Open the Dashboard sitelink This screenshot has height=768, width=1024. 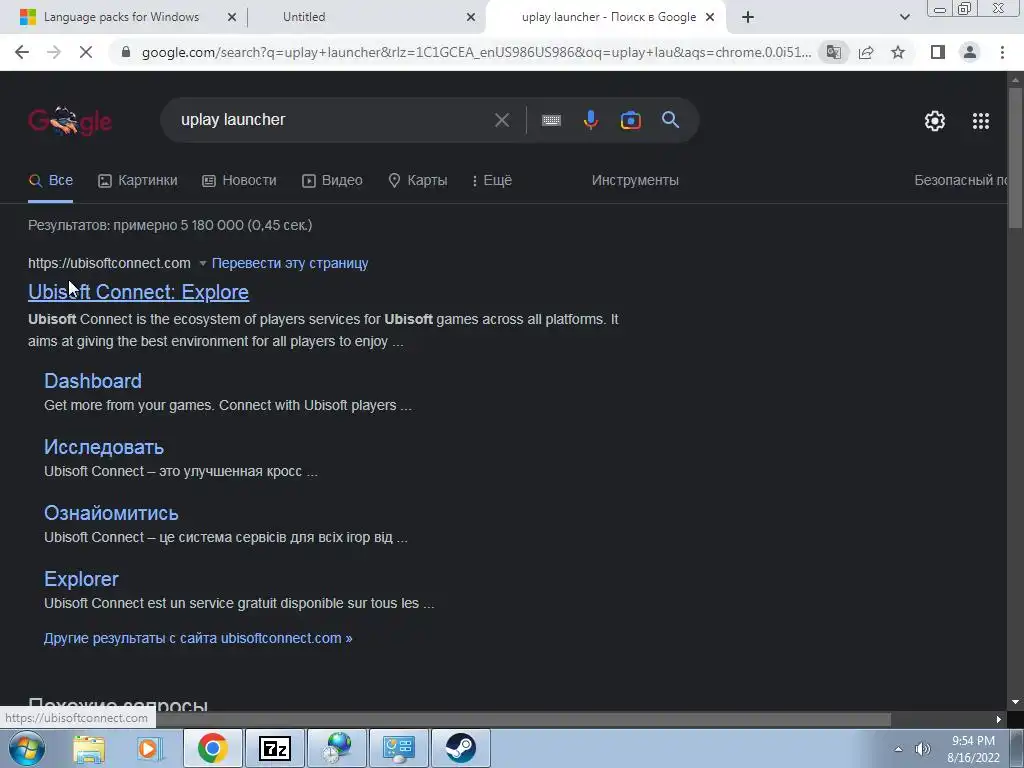coord(93,381)
